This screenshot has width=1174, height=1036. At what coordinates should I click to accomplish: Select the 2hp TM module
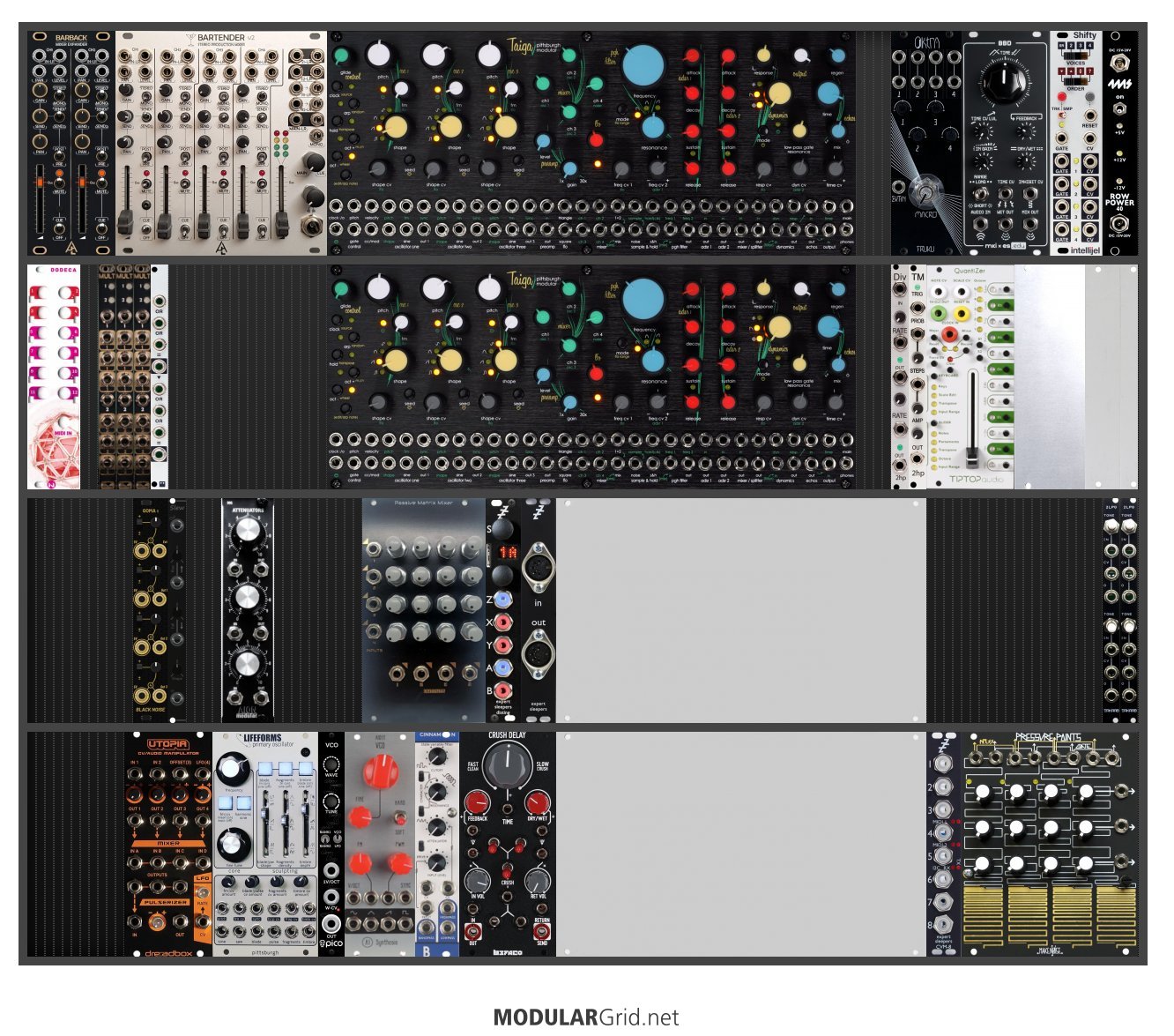pyautogui.click(x=918, y=376)
